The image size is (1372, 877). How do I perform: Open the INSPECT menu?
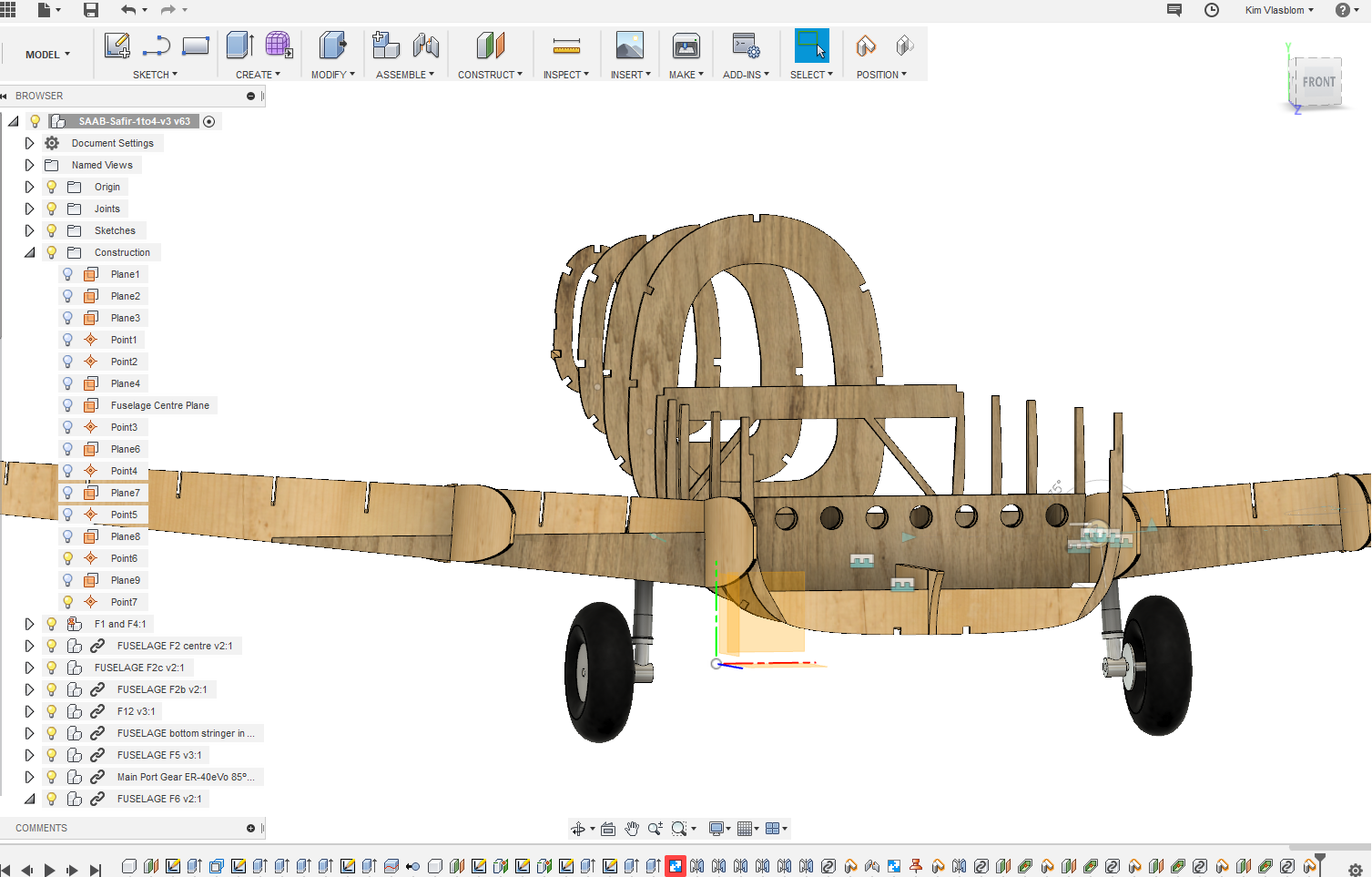pos(566,75)
